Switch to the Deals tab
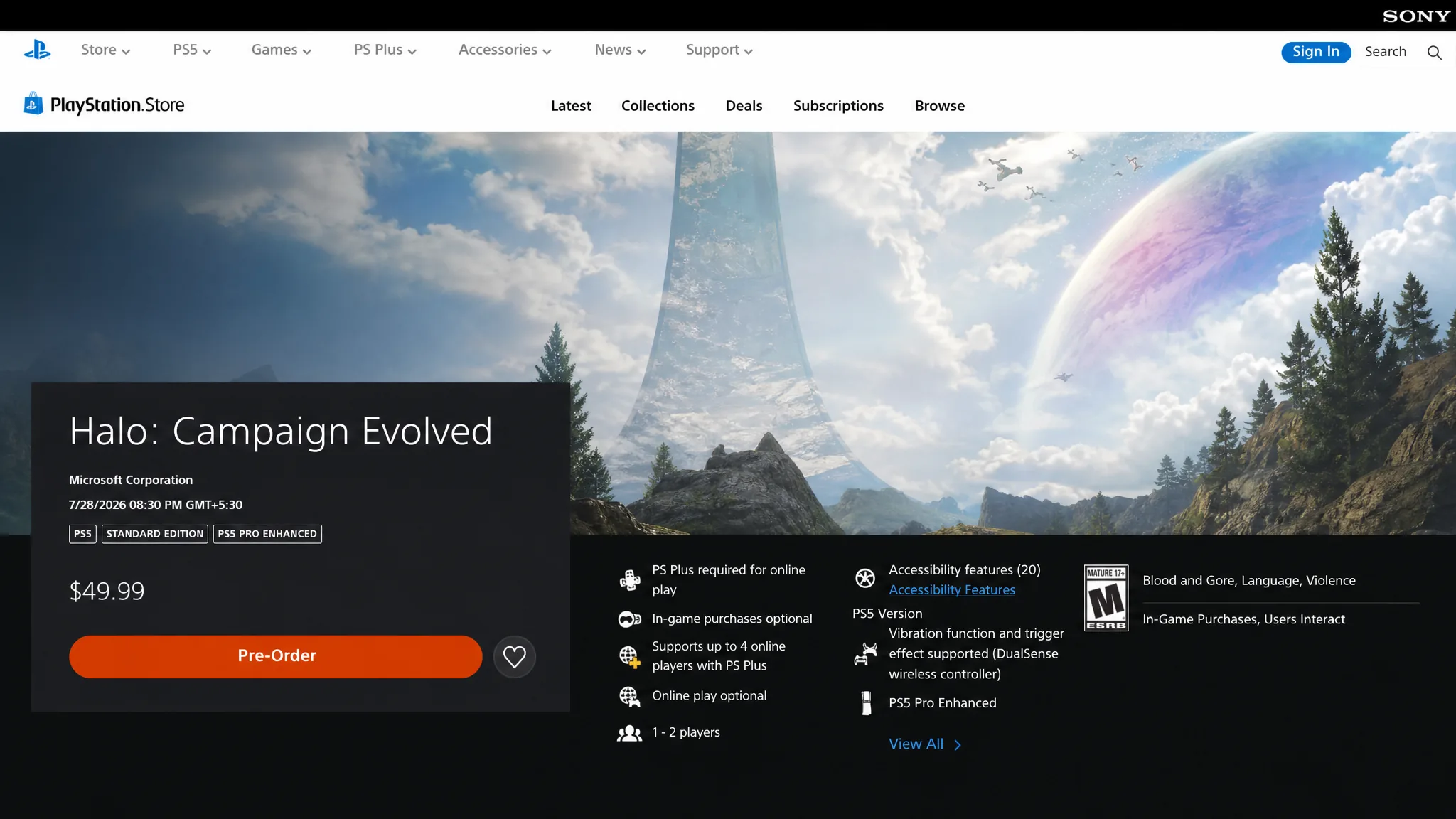 coord(744,106)
